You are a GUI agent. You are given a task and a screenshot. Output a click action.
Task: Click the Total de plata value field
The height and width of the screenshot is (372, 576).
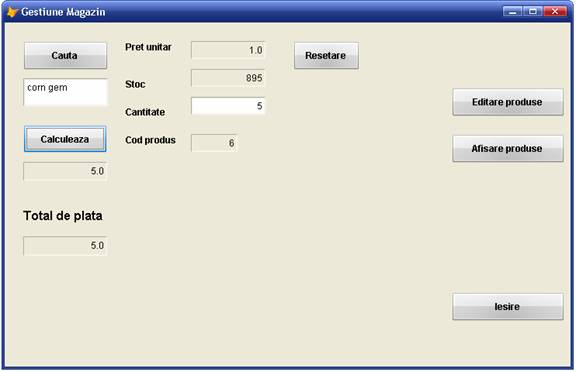click(x=65, y=246)
